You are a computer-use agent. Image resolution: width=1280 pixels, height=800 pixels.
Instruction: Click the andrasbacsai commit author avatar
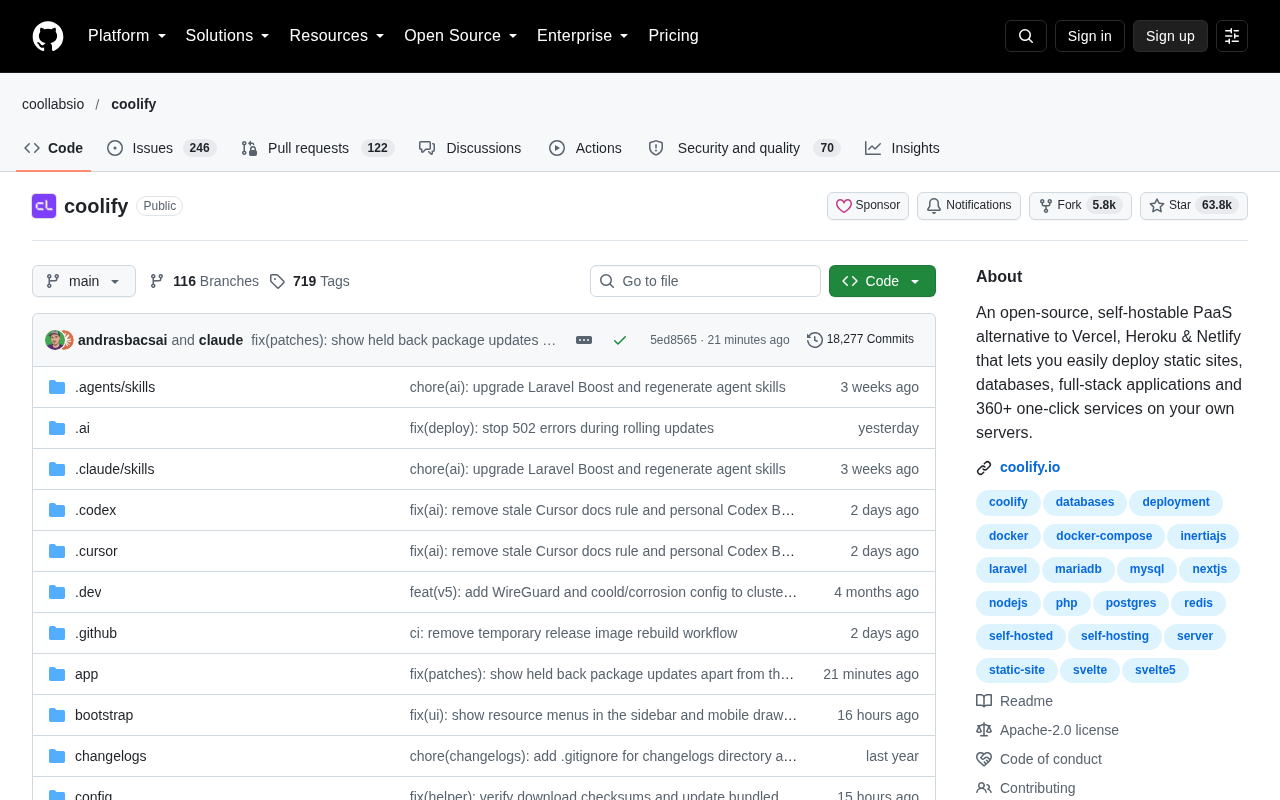point(54,340)
